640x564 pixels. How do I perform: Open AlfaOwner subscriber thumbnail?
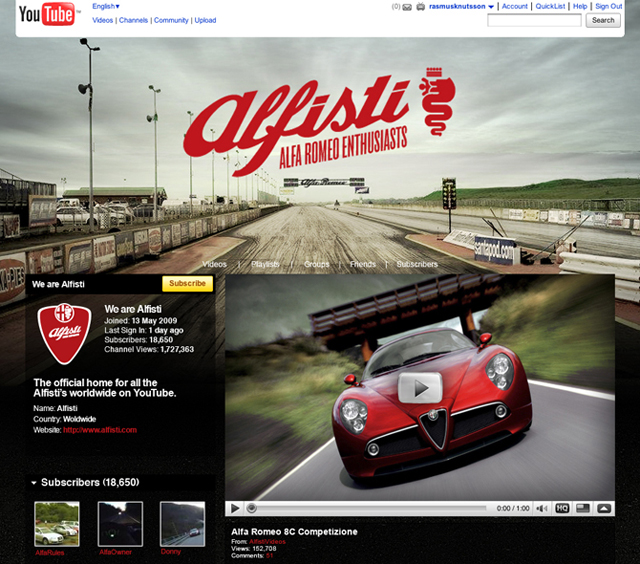120,524
